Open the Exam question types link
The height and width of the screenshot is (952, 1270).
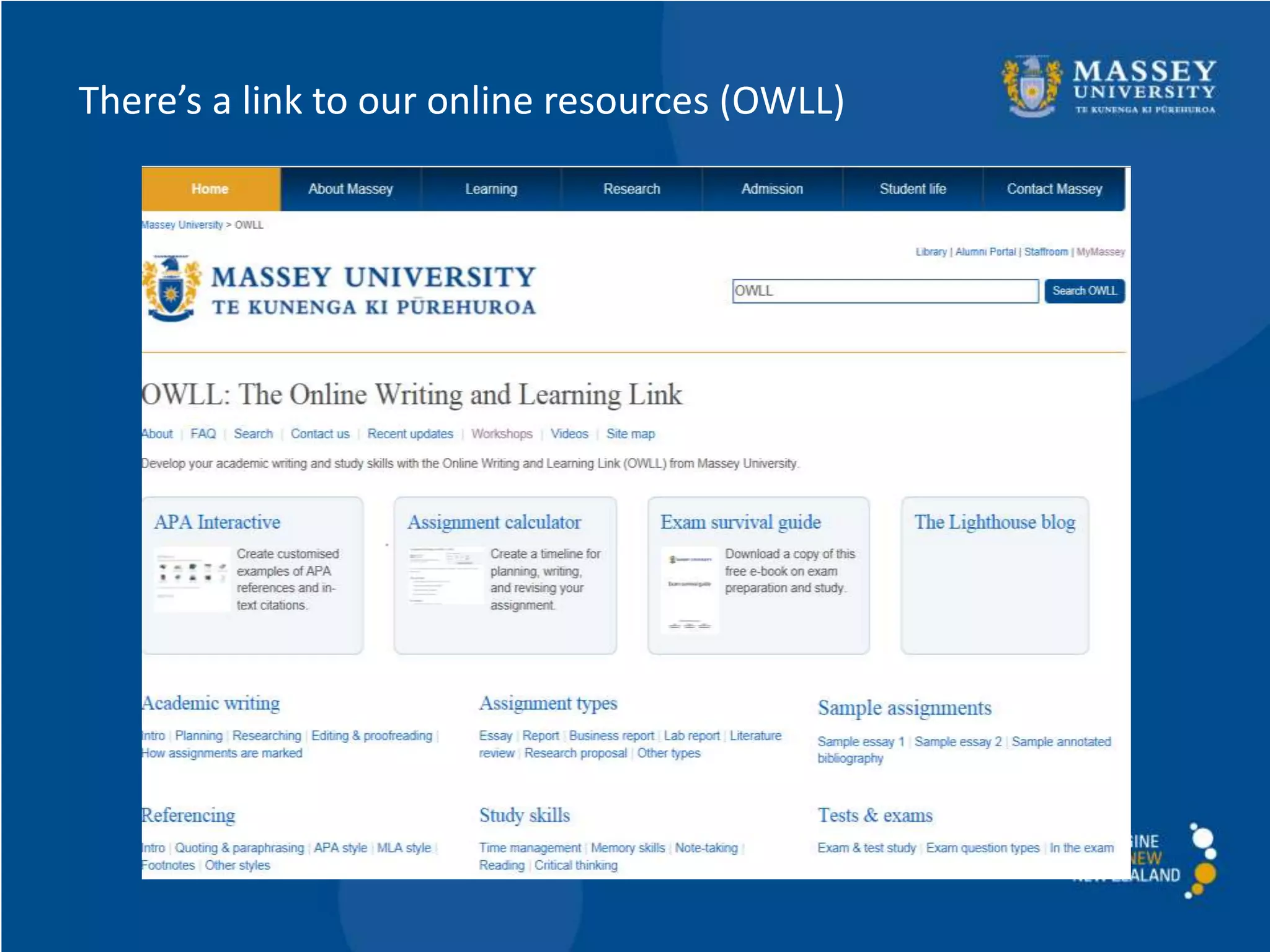pos(982,847)
